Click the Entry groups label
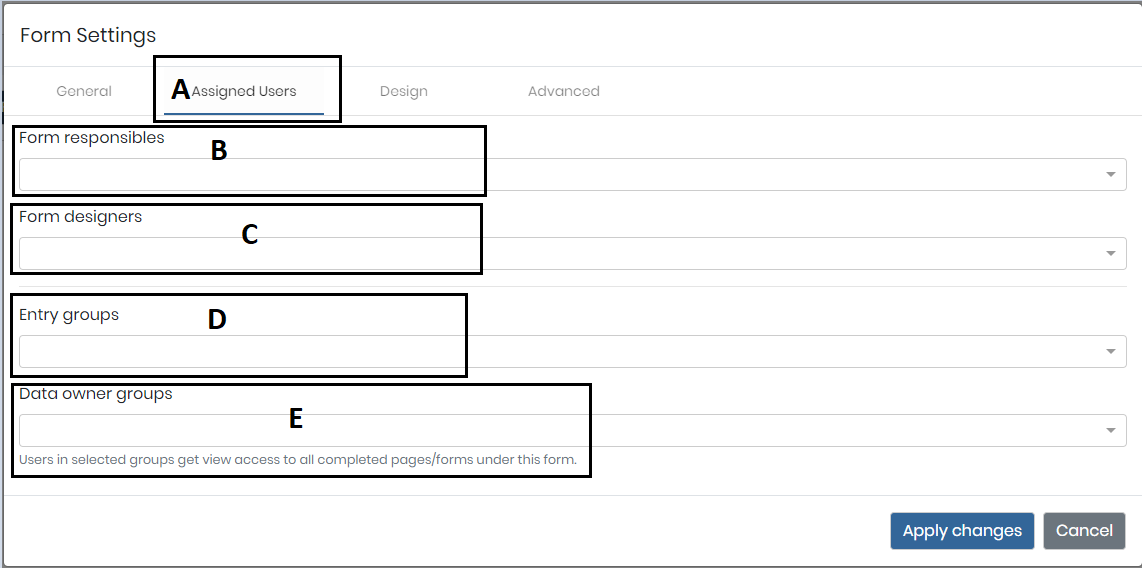 [69, 315]
